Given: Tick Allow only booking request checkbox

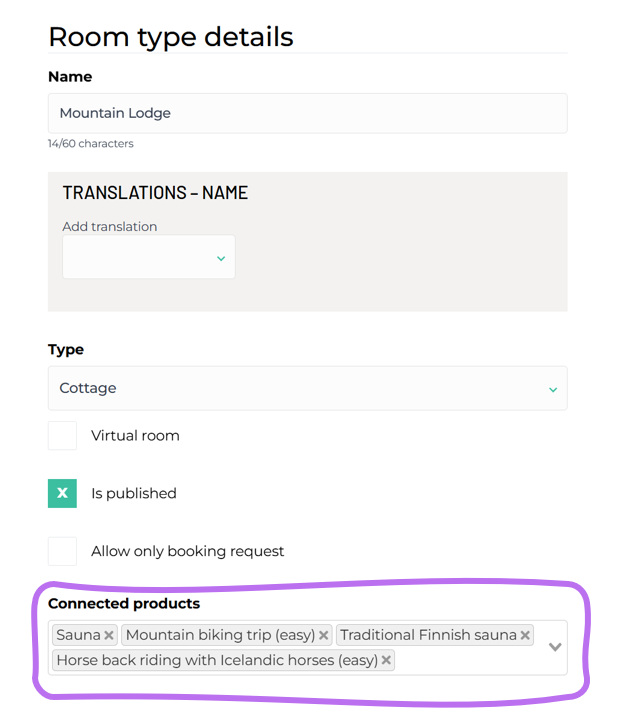Looking at the screenshot, I should (x=62, y=551).
